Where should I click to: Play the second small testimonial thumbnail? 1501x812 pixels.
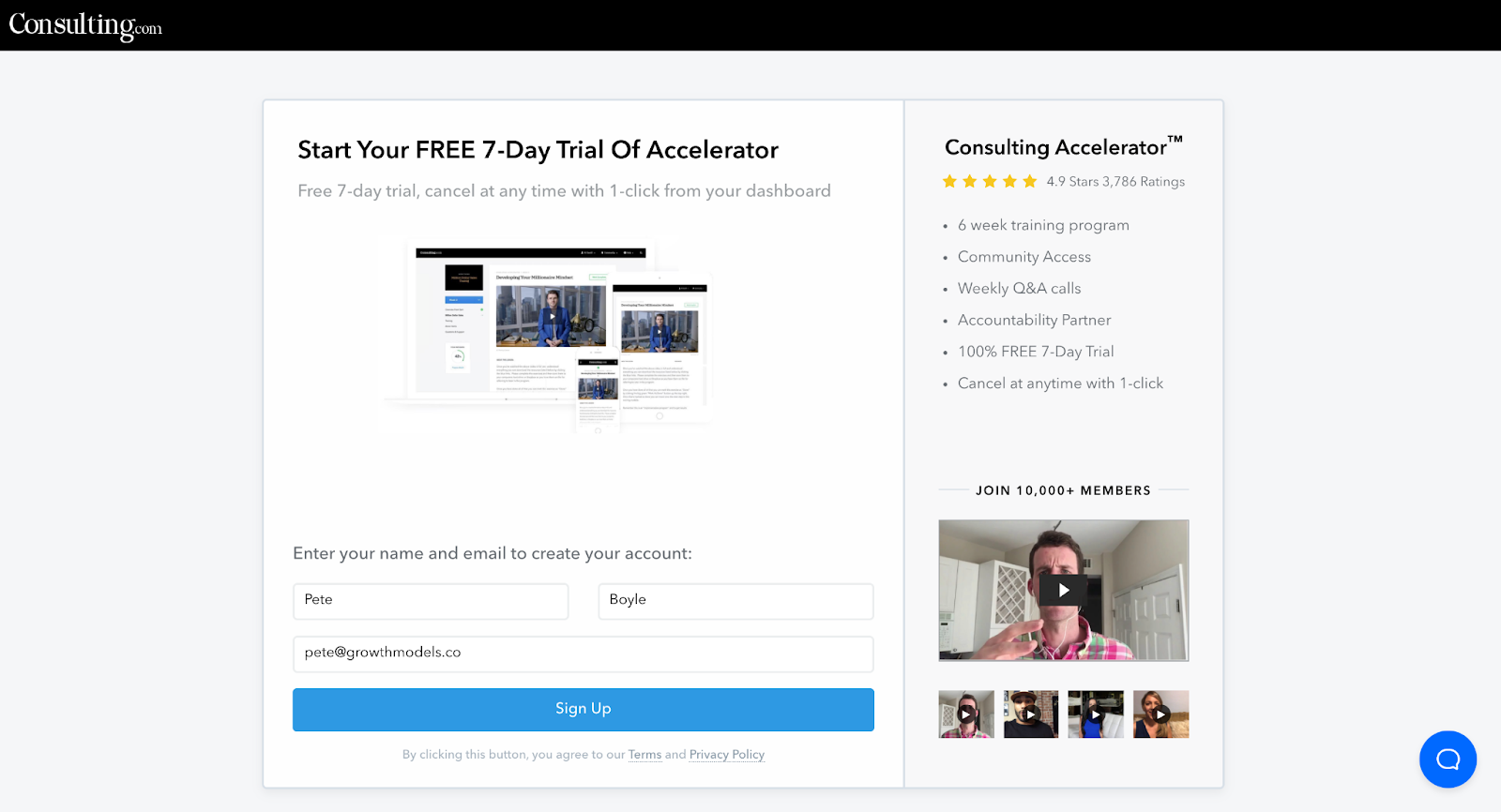[1031, 714]
